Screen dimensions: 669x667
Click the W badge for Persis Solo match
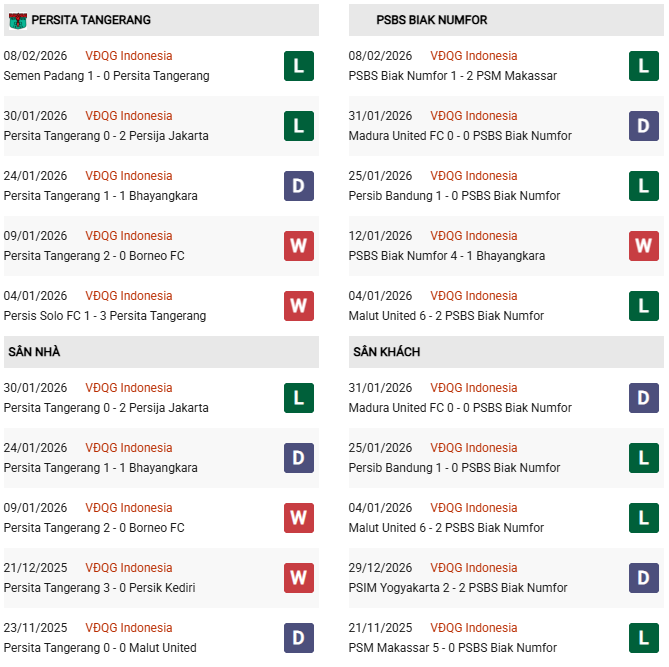(x=298, y=306)
